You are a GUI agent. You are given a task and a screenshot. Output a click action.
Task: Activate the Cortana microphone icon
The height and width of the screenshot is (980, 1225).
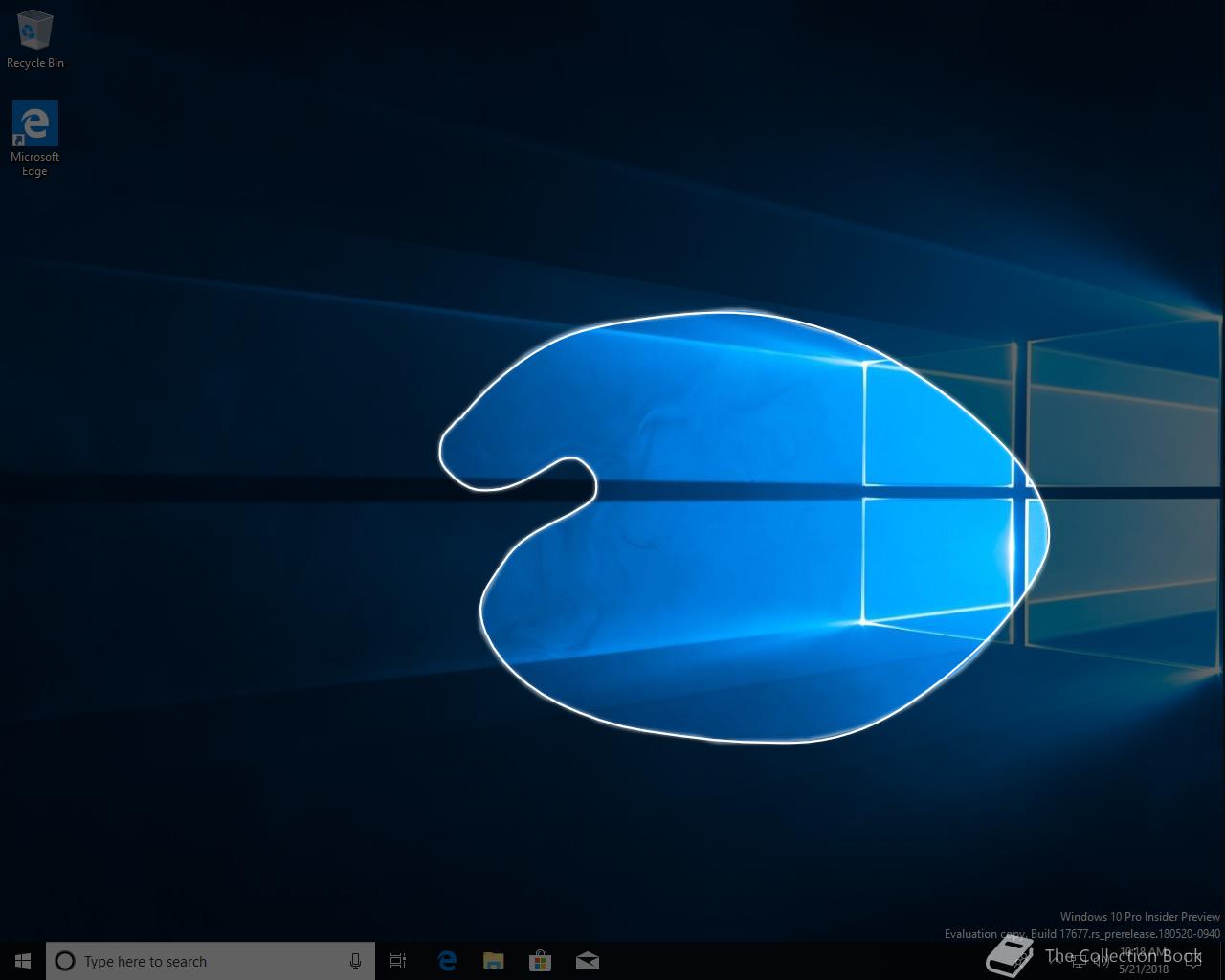[355, 961]
